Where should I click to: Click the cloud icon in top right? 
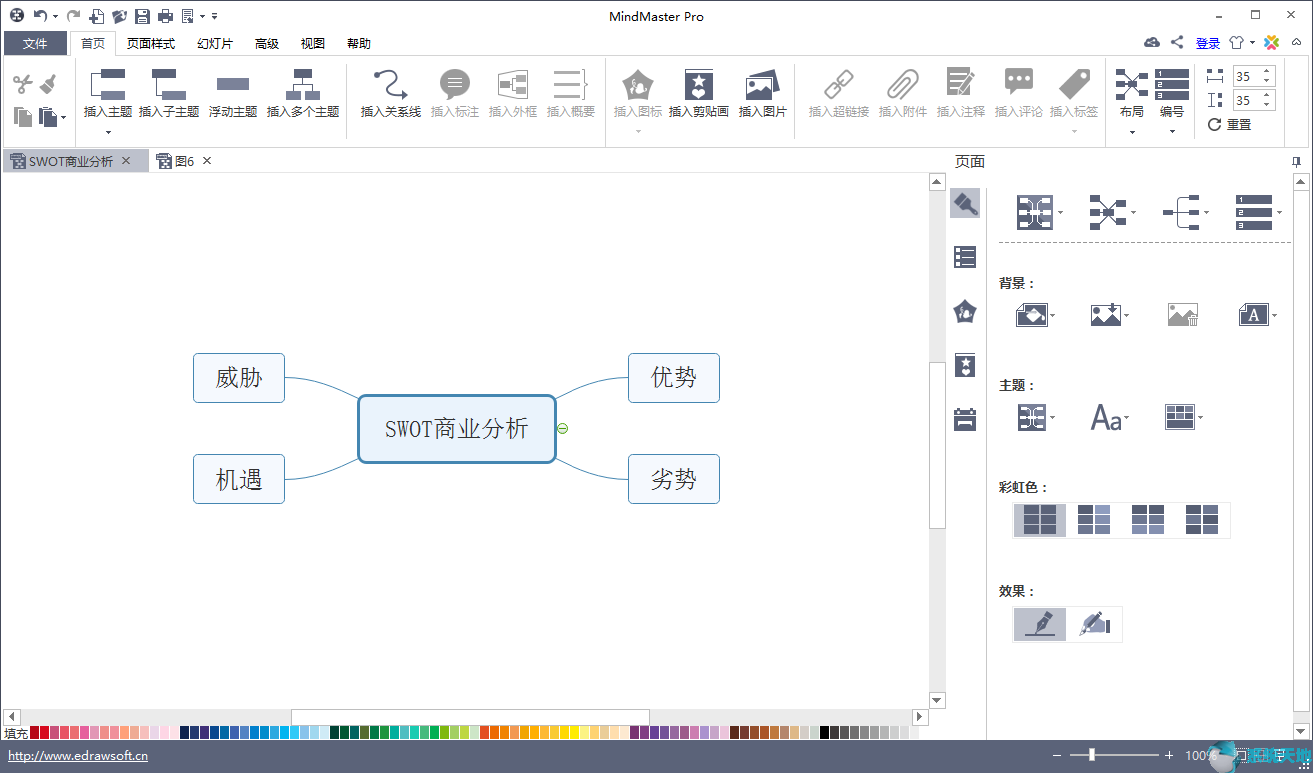1152,43
